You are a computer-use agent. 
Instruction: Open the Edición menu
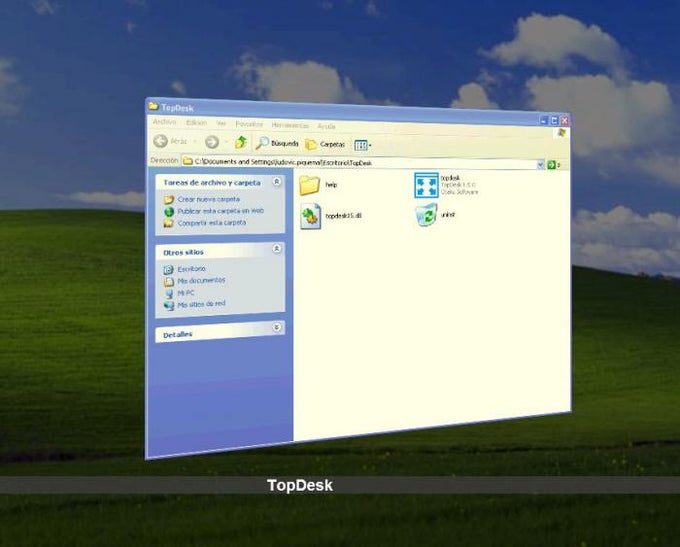click(x=196, y=123)
